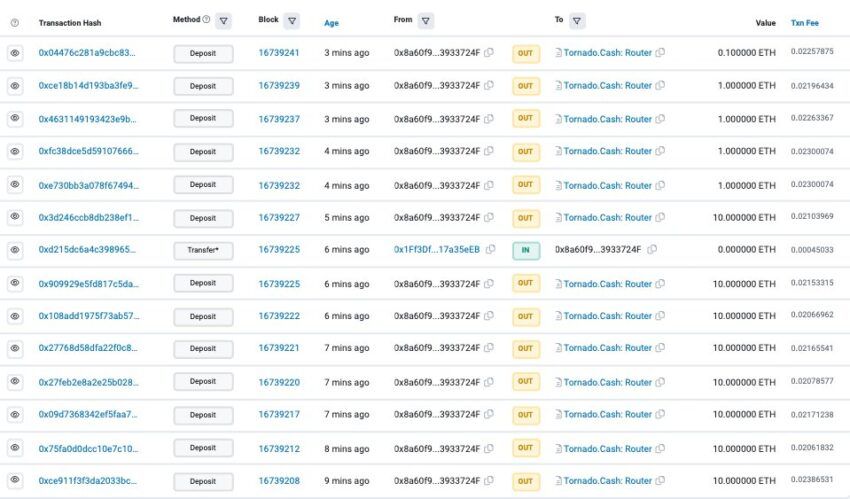Viewport: 850px width, 499px height.
Task: Copy Tornado.Cash Router address in block 16739212 row
Action: [x=660, y=449]
